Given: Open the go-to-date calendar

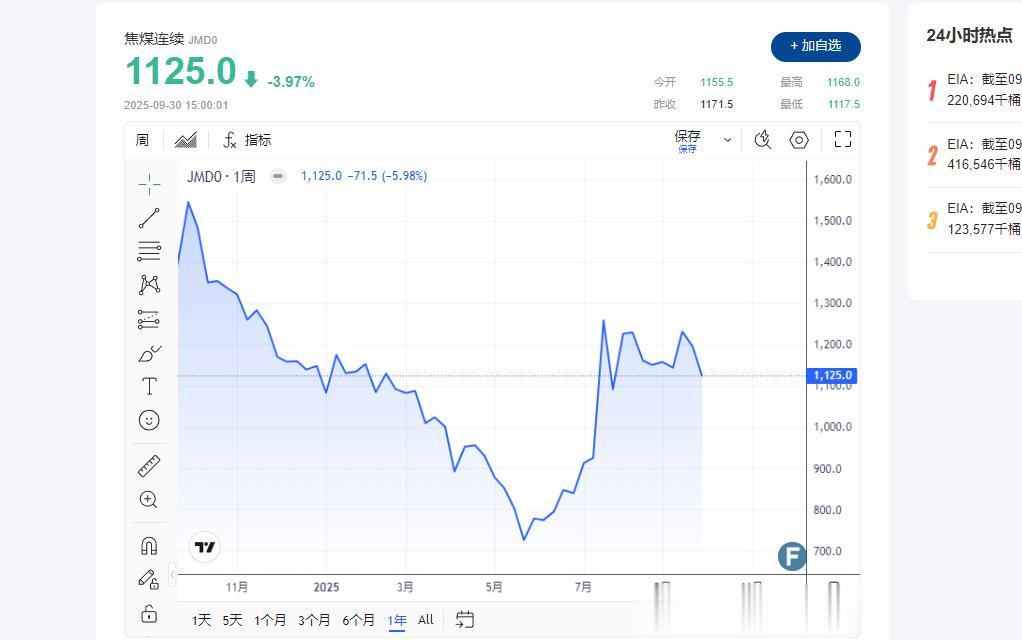Looking at the screenshot, I should point(464,620).
